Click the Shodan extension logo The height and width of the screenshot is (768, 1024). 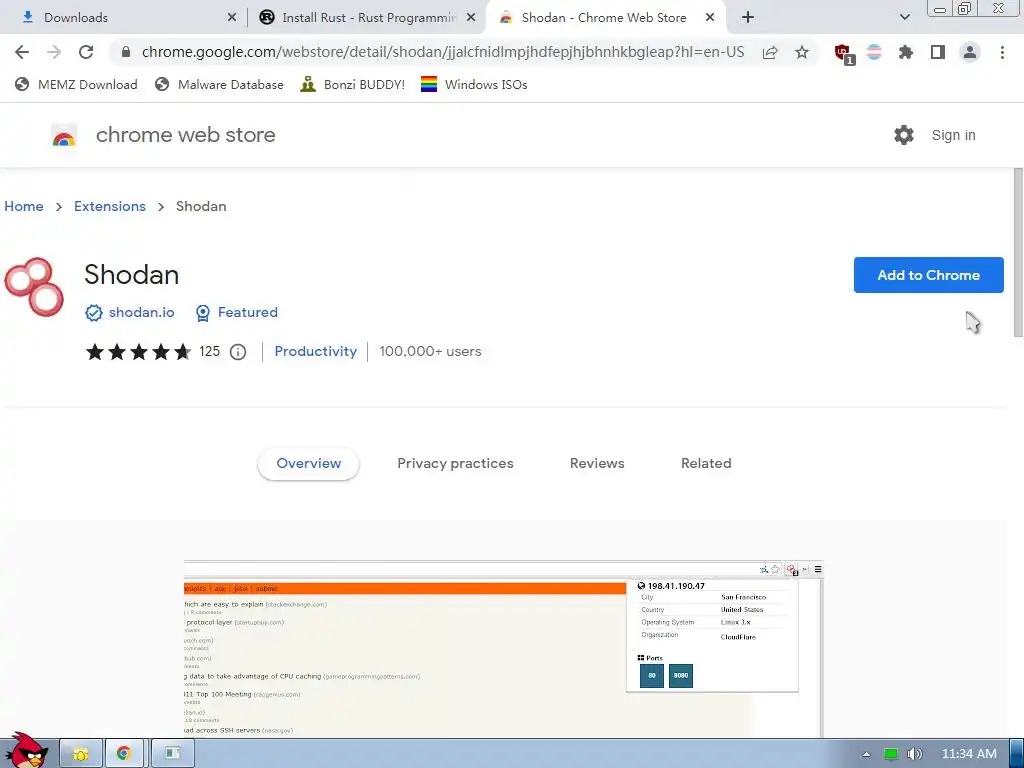tap(34, 287)
